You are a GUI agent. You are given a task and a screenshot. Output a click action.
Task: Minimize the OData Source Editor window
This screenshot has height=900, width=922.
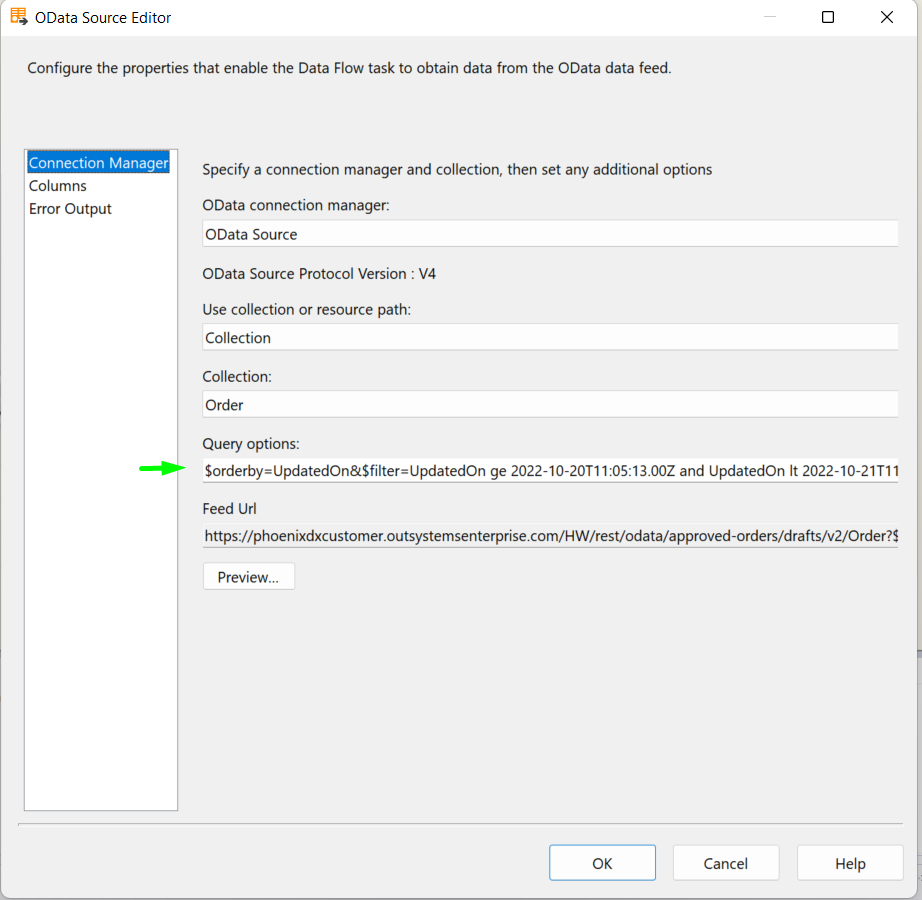pos(770,17)
